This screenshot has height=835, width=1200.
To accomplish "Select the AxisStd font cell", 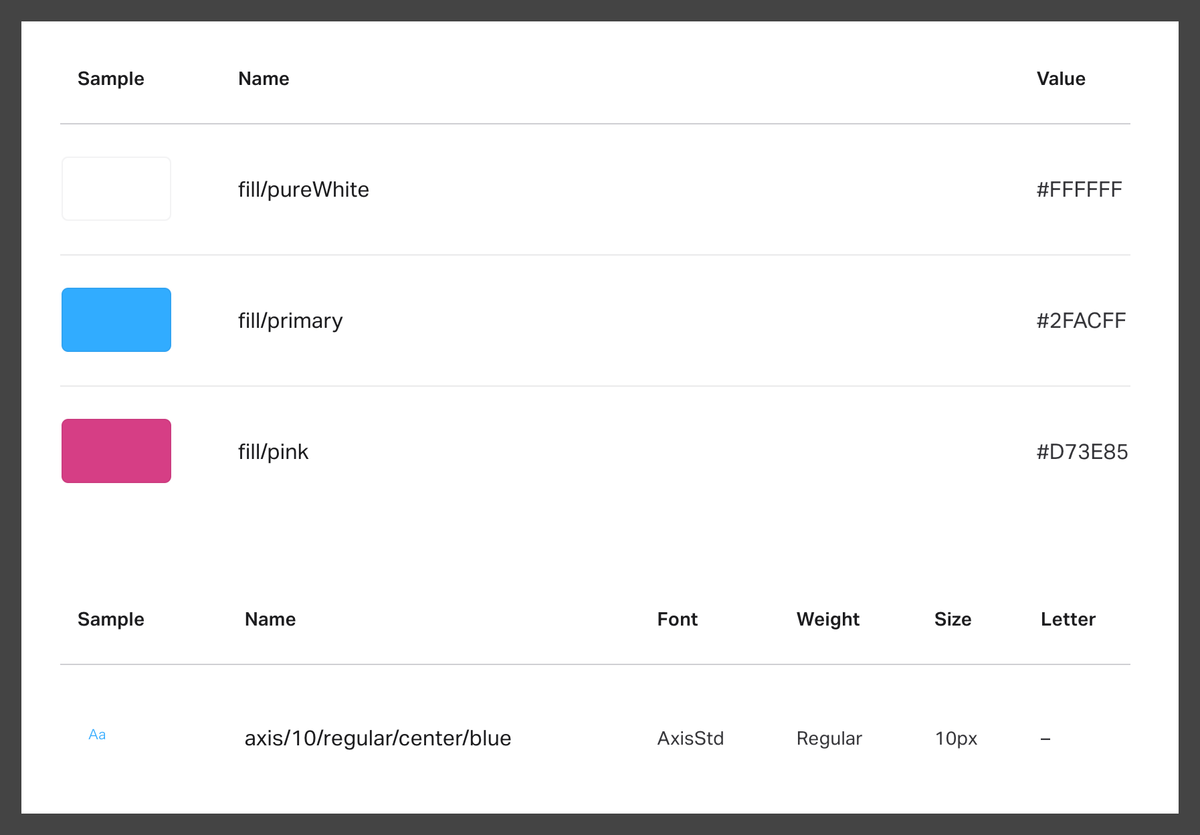I will click(690, 739).
